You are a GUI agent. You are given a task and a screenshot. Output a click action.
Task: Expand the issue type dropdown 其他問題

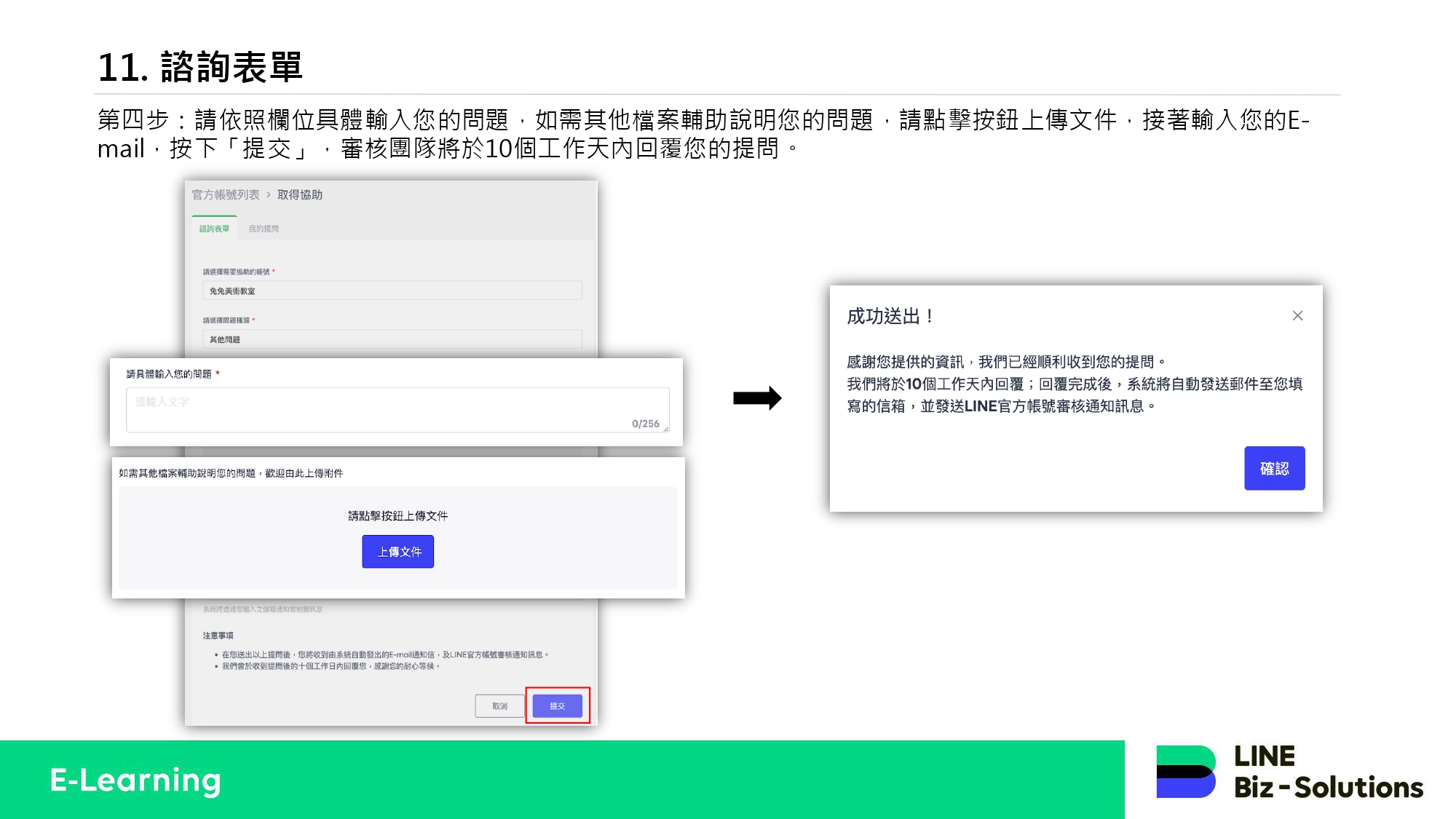pos(392,339)
